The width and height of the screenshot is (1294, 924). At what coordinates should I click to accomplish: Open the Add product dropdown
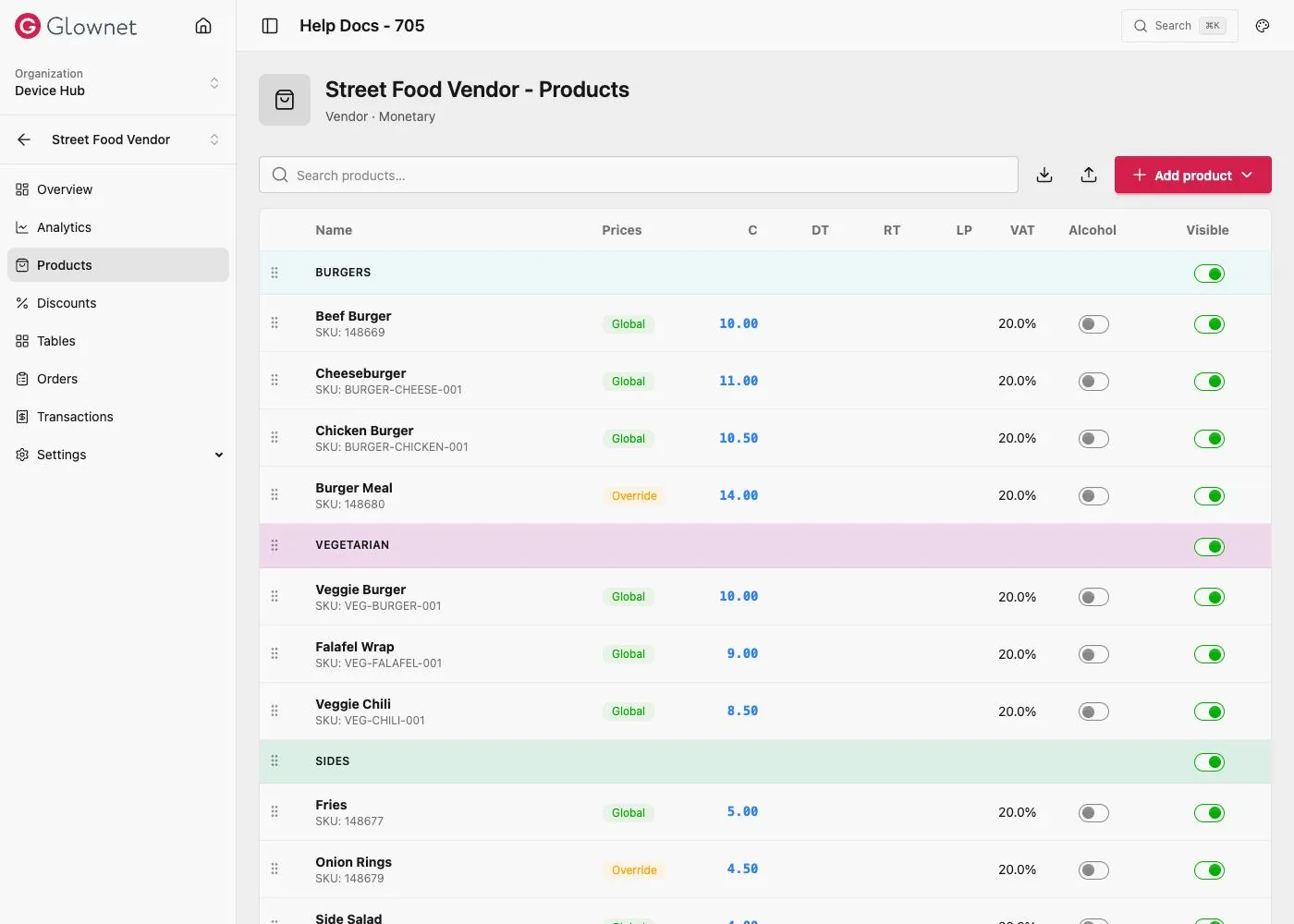(1193, 175)
